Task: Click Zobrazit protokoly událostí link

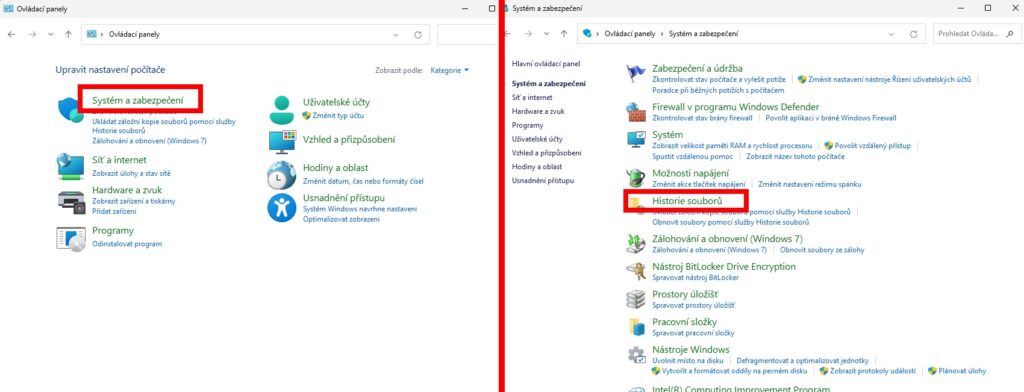Action: coord(872,371)
